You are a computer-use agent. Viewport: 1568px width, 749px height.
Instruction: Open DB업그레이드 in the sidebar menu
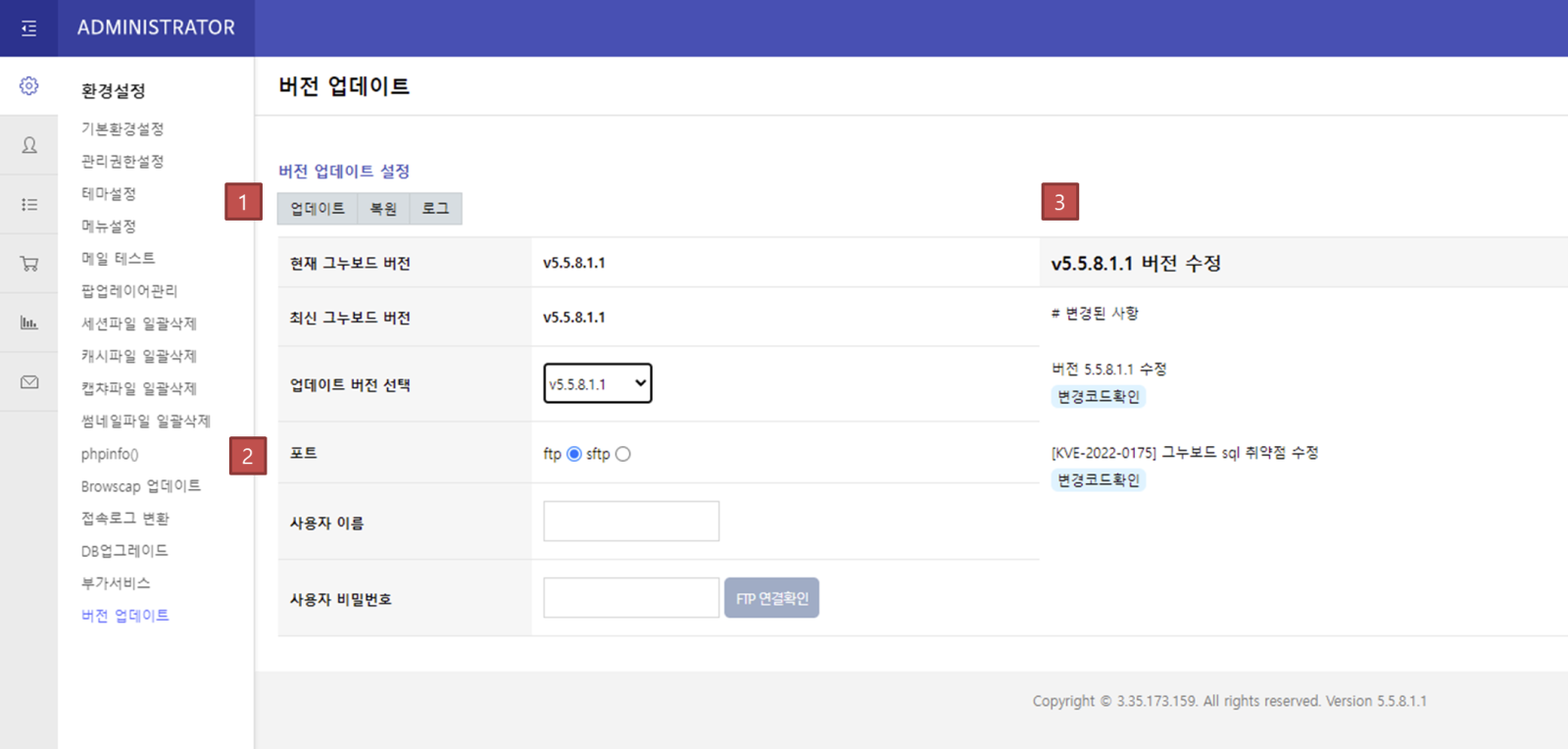(124, 551)
